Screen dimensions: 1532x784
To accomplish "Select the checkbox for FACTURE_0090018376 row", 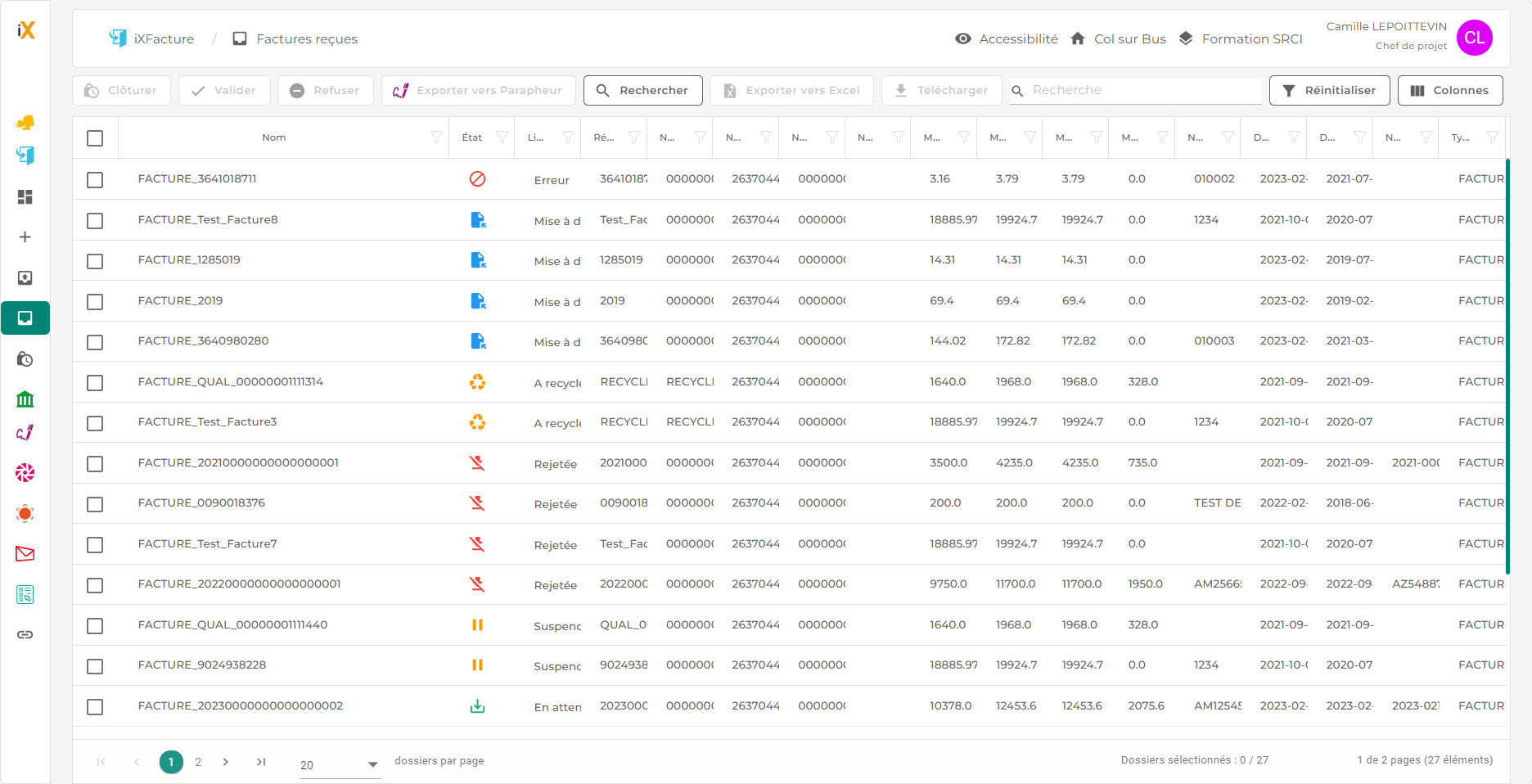I will tap(95, 504).
